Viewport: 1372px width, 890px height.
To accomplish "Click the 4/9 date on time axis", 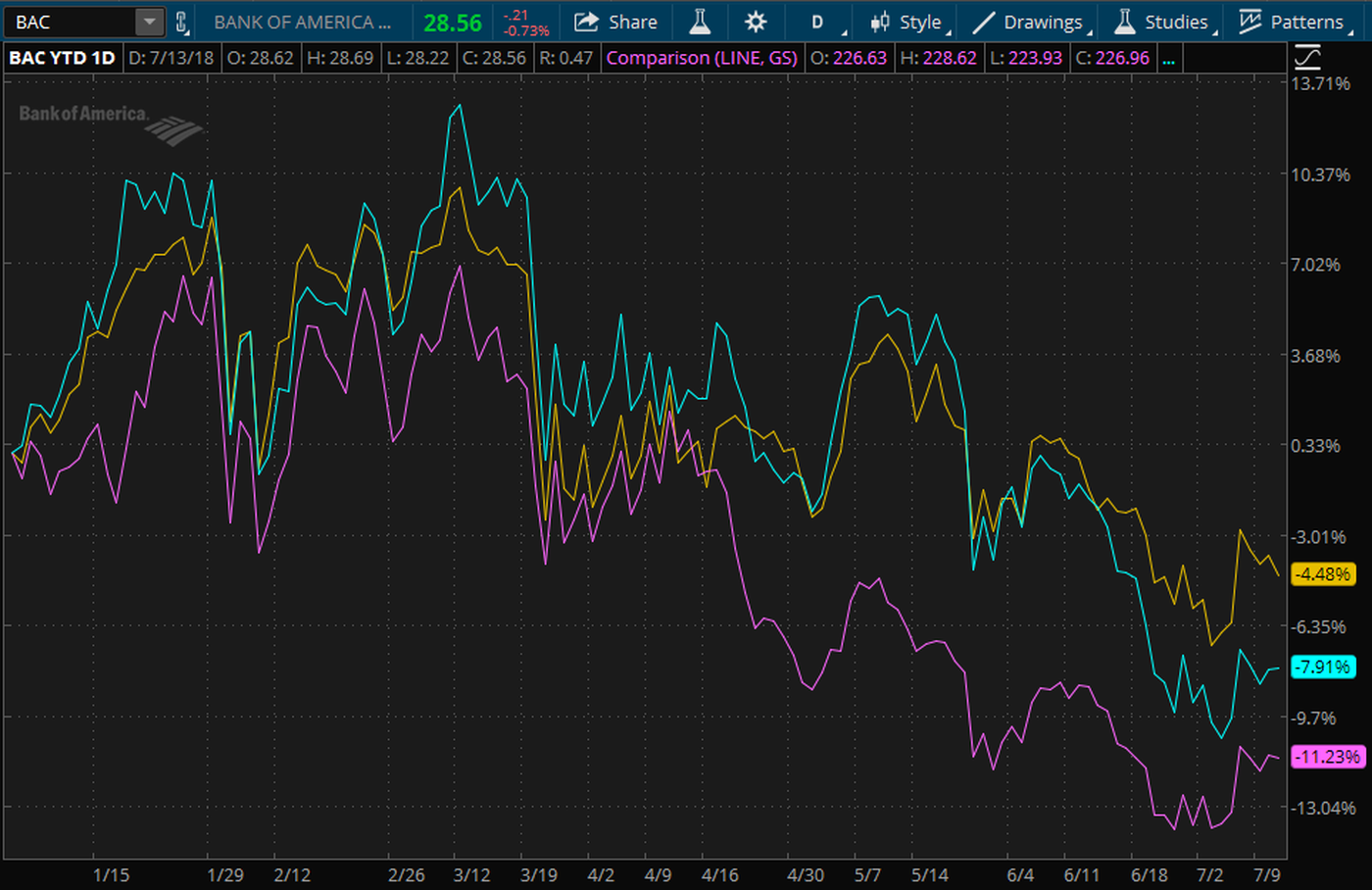I will pyautogui.click(x=659, y=874).
